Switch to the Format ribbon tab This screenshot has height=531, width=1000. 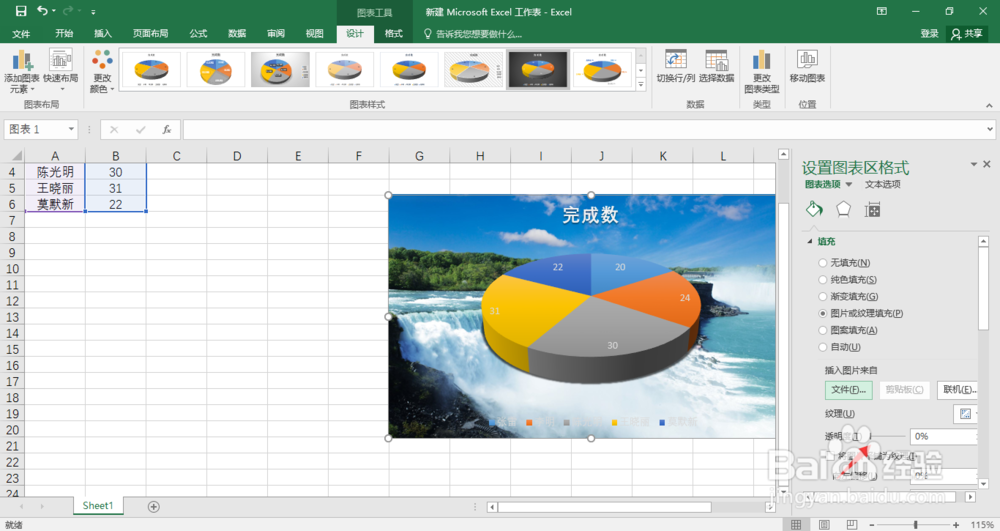[x=393, y=33]
